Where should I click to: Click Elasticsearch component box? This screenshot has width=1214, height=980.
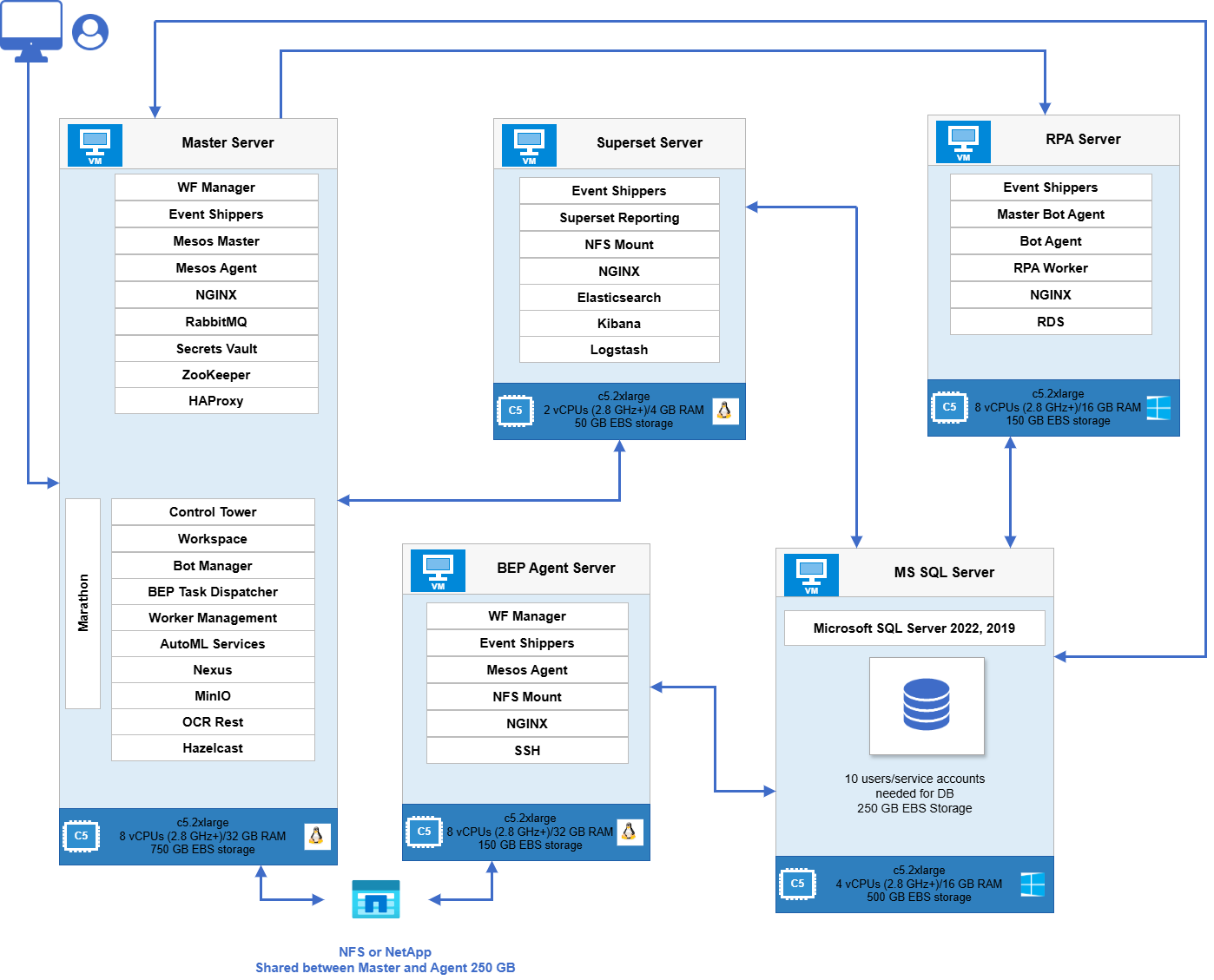click(619, 298)
